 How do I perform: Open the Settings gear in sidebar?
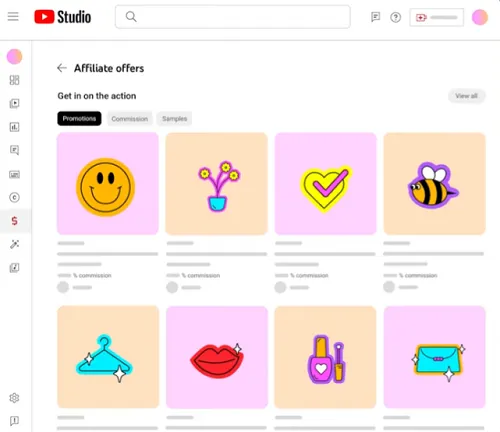[x=14, y=398]
